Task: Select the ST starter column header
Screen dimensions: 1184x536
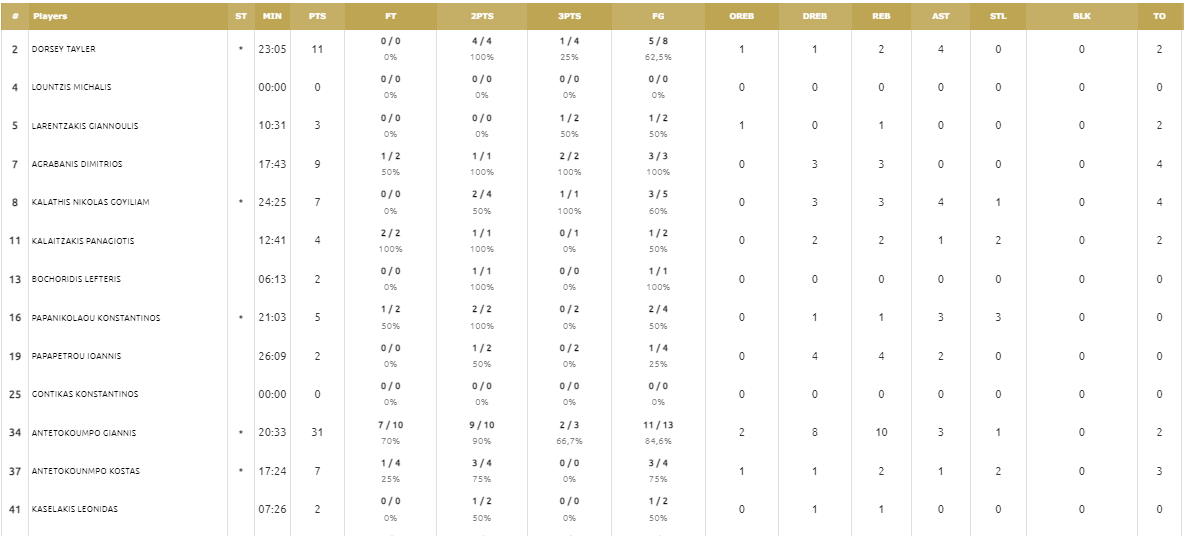Action: click(x=241, y=16)
